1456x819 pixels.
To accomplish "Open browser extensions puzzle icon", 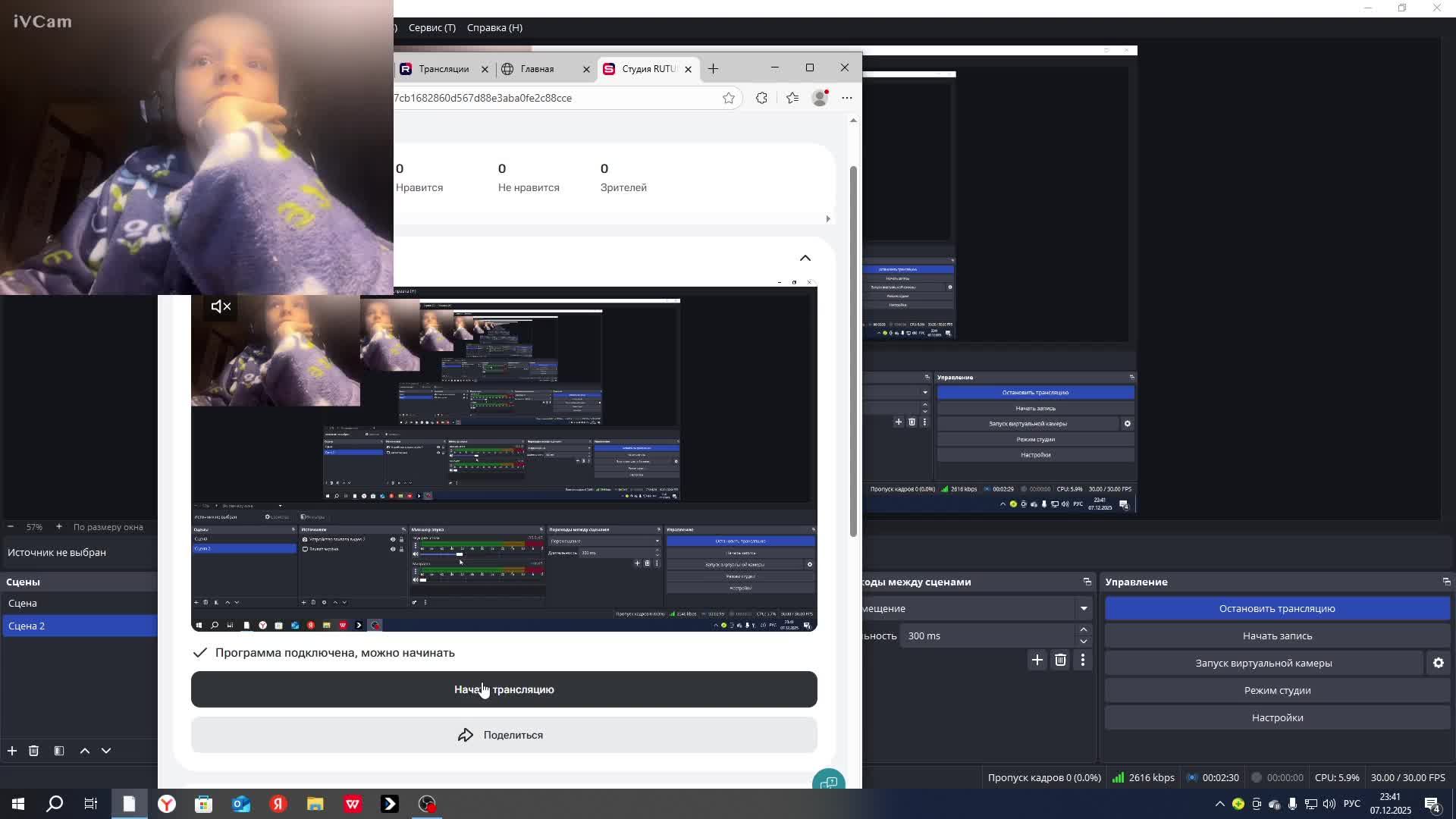I will (761, 98).
